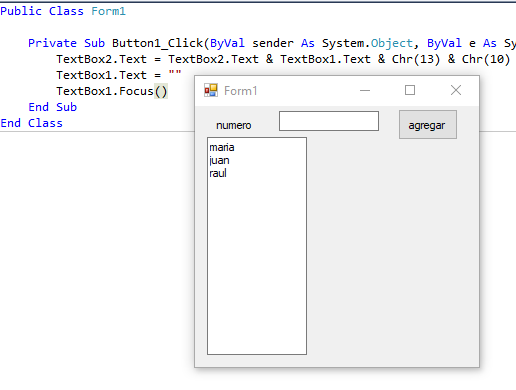This screenshot has height=390, width=516.
Task: Click the End Sub line in code
Action: pyautogui.click(x=52, y=107)
